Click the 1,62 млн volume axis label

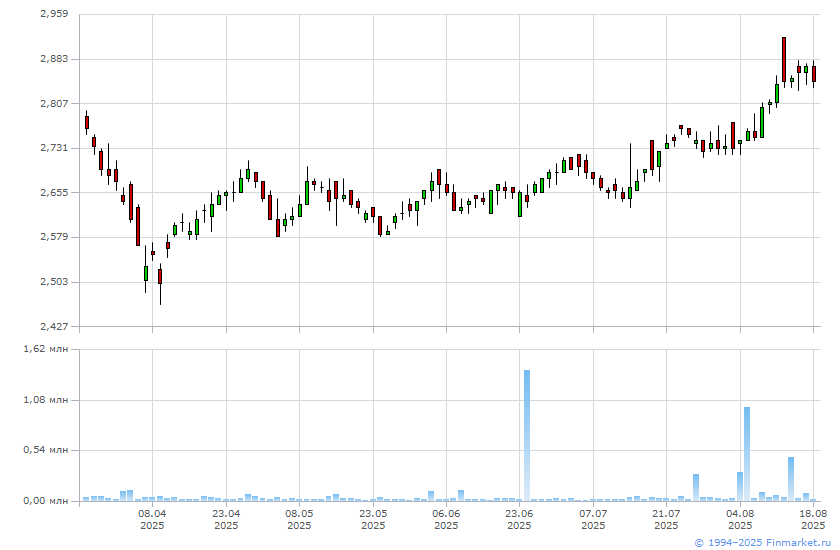pos(46,349)
